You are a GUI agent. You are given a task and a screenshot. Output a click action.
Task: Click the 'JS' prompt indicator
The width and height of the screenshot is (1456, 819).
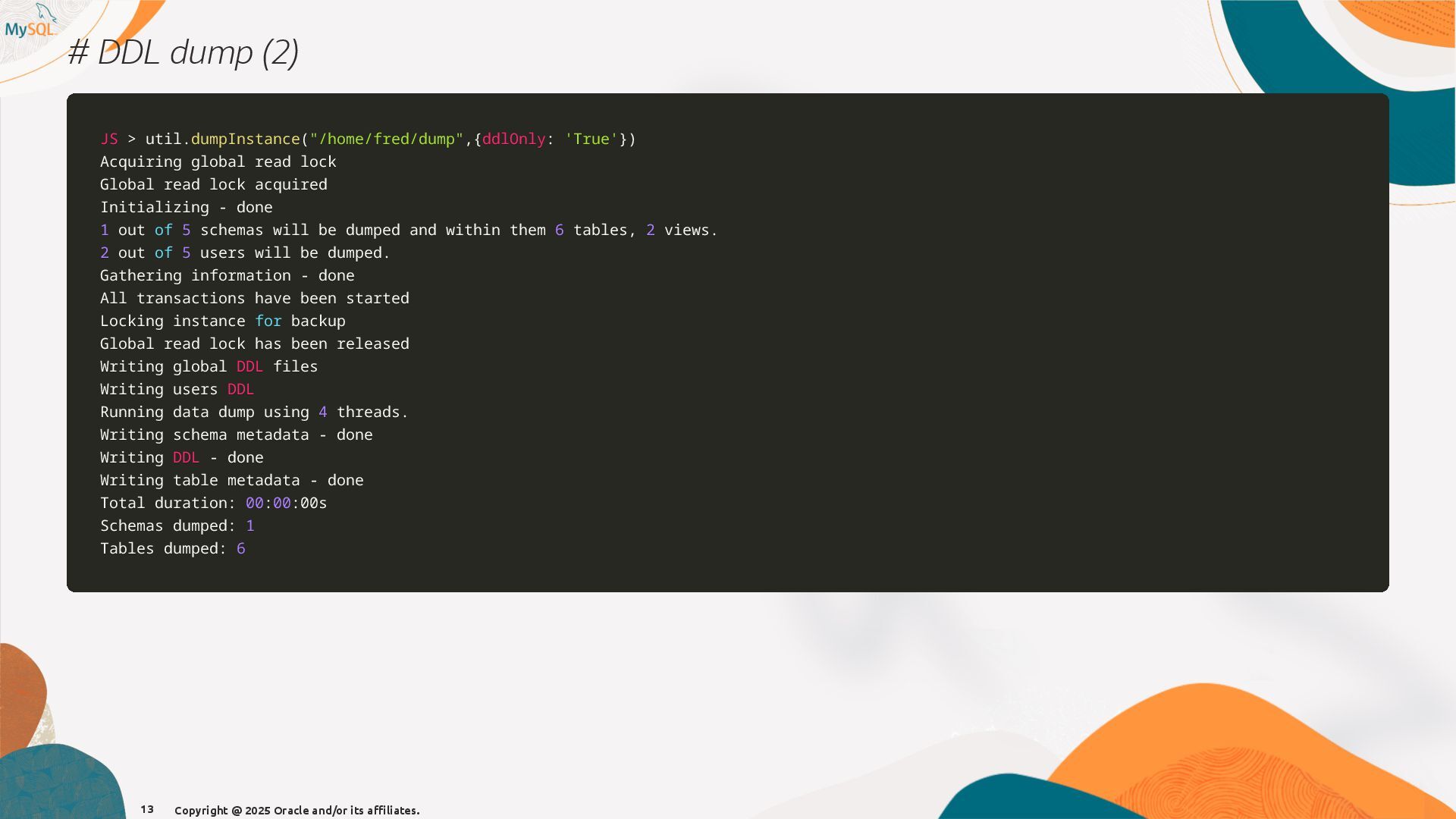[109, 139]
